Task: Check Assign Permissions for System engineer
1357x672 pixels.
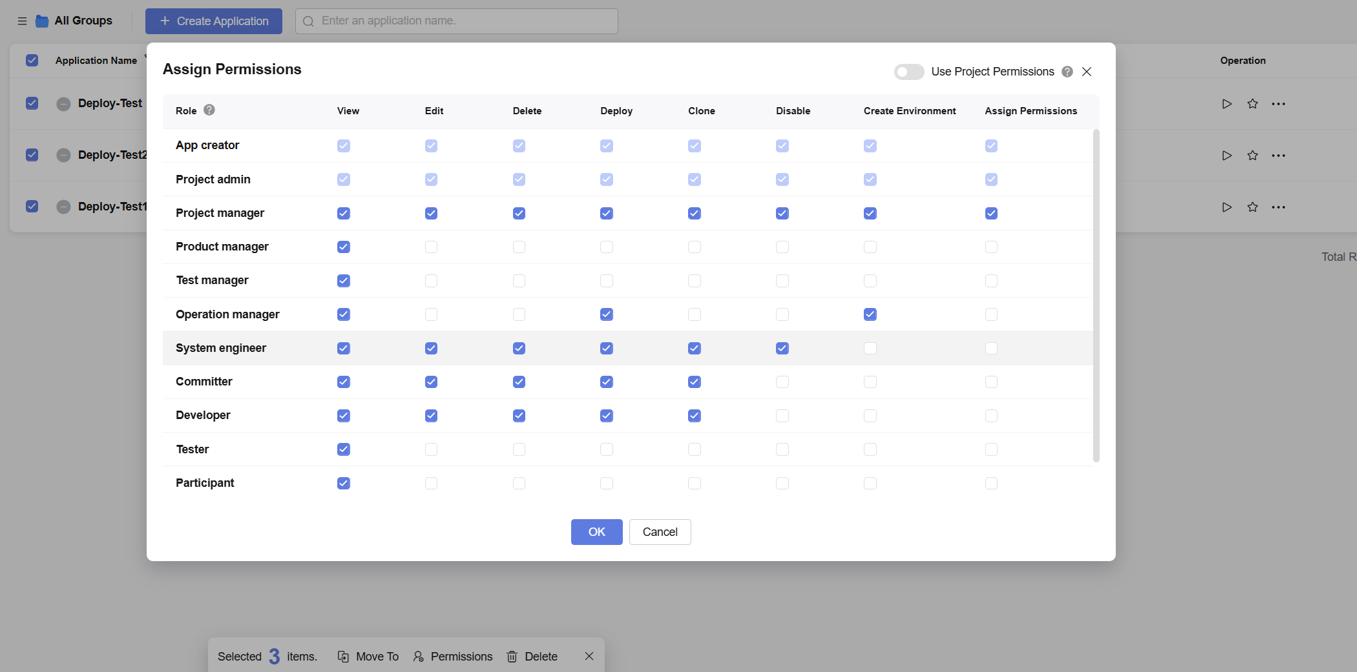Action: pos(991,348)
